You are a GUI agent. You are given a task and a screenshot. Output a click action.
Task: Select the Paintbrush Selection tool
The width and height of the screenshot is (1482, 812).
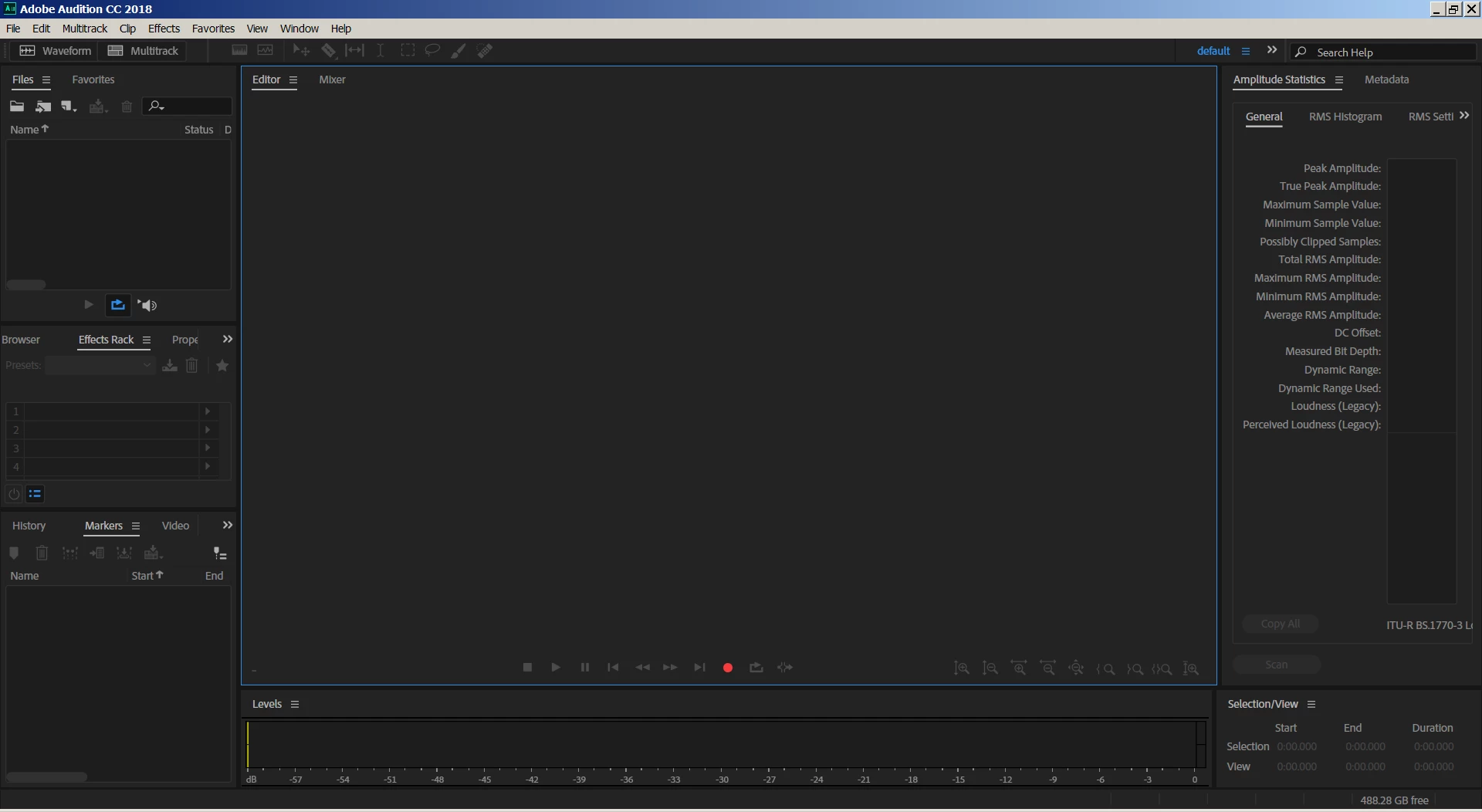[458, 51]
